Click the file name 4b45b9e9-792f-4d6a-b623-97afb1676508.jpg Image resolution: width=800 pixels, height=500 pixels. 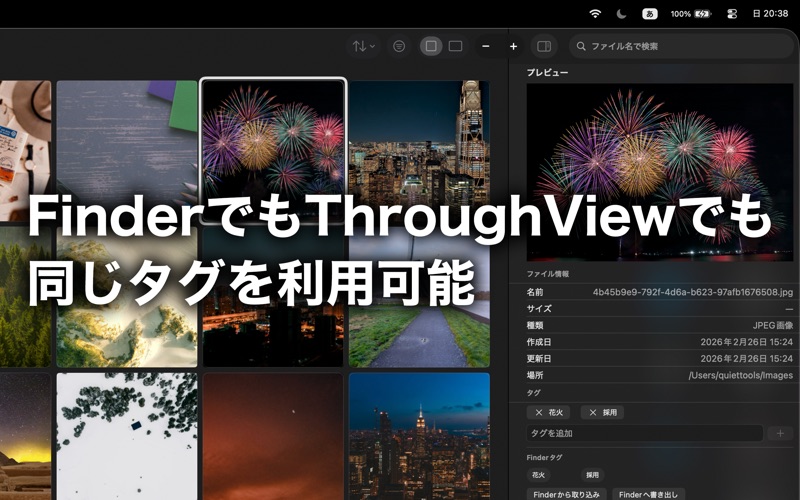tap(693, 292)
